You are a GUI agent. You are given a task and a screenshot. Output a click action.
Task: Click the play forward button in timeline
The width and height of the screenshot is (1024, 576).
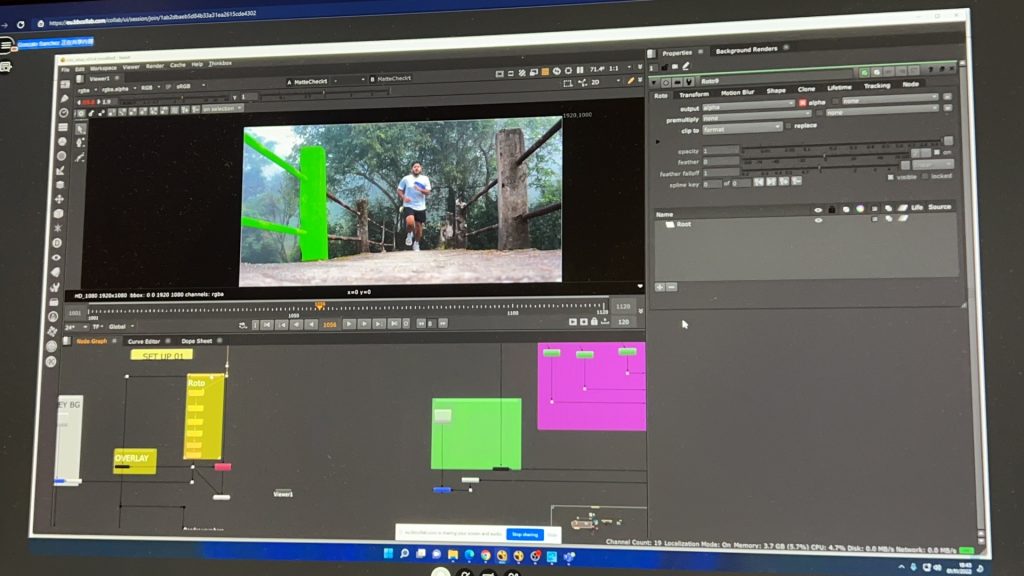point(349,324)
